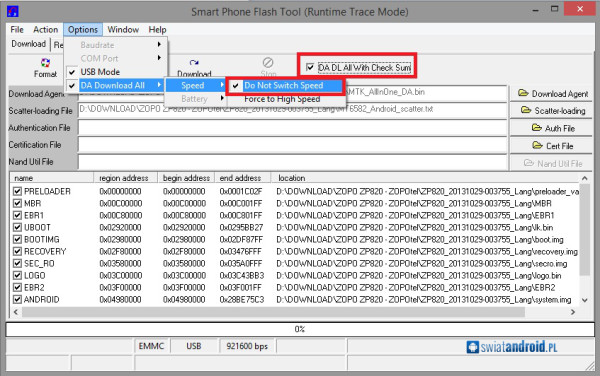Open the Action menu
Image resolution: width=600 pixels, height=376 pixels.
tap(46, 29)
